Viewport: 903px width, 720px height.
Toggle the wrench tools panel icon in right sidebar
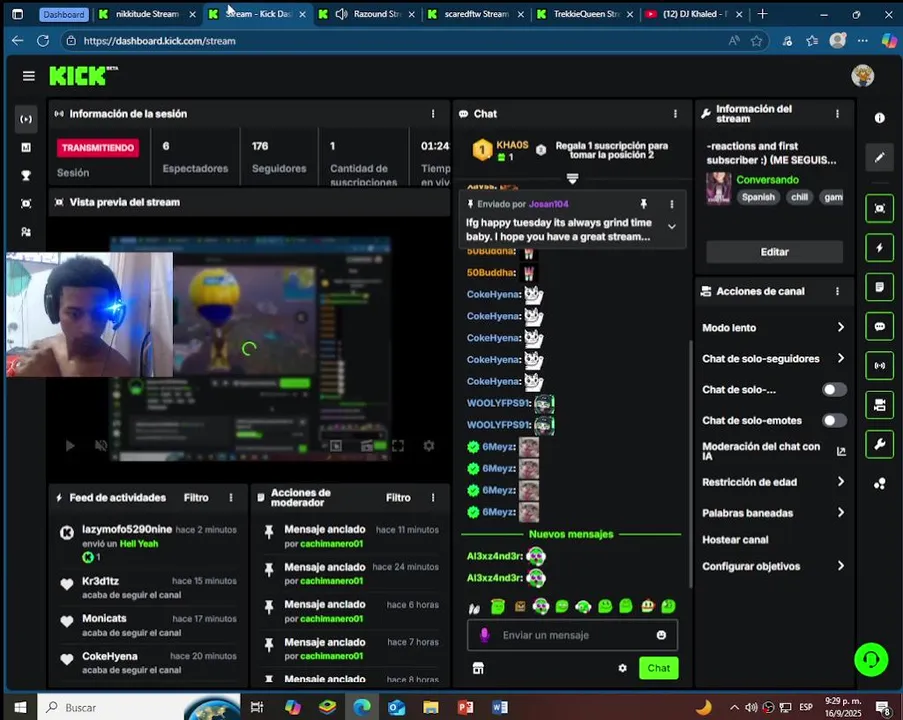[x=879, y=444]
